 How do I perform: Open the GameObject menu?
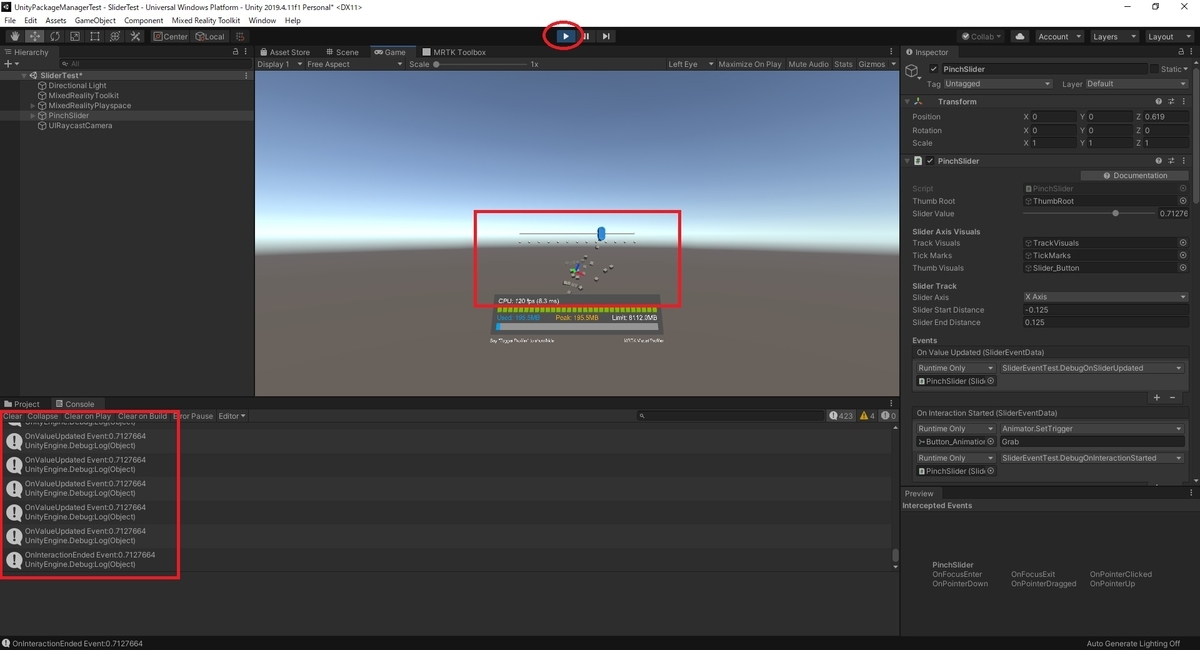tap(95, 20)
